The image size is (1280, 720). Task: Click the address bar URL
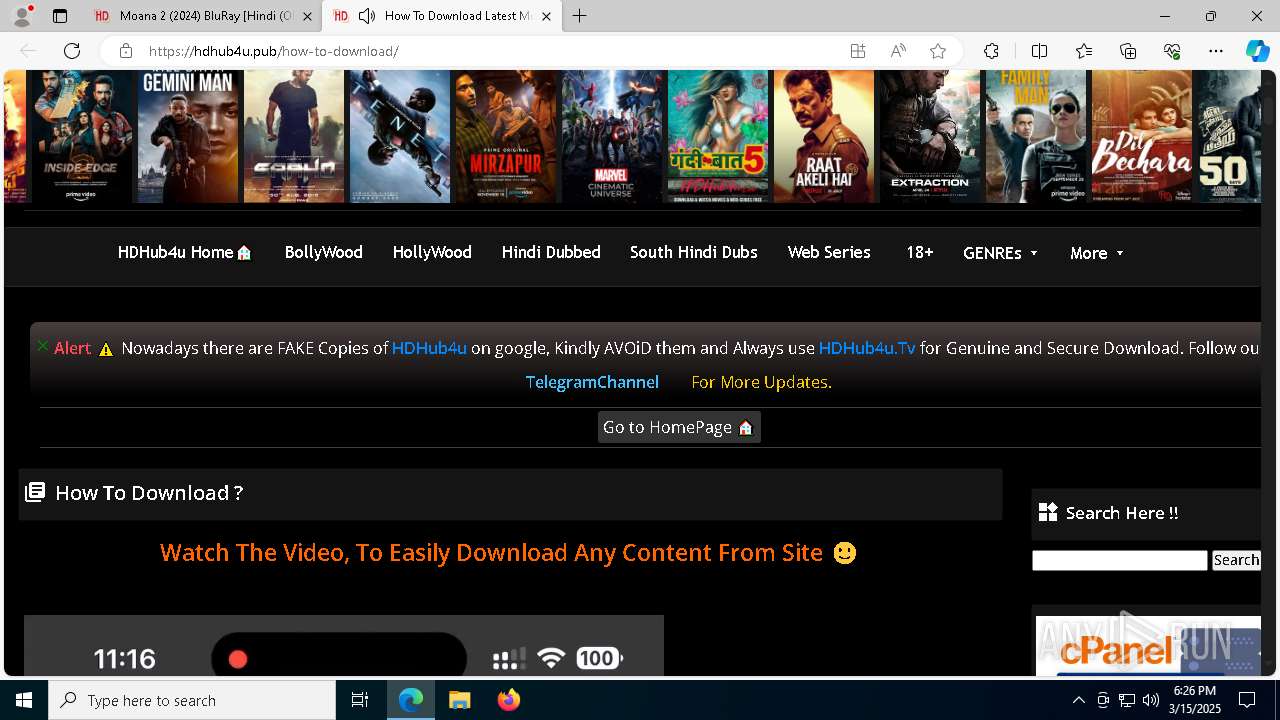[273, 51]
